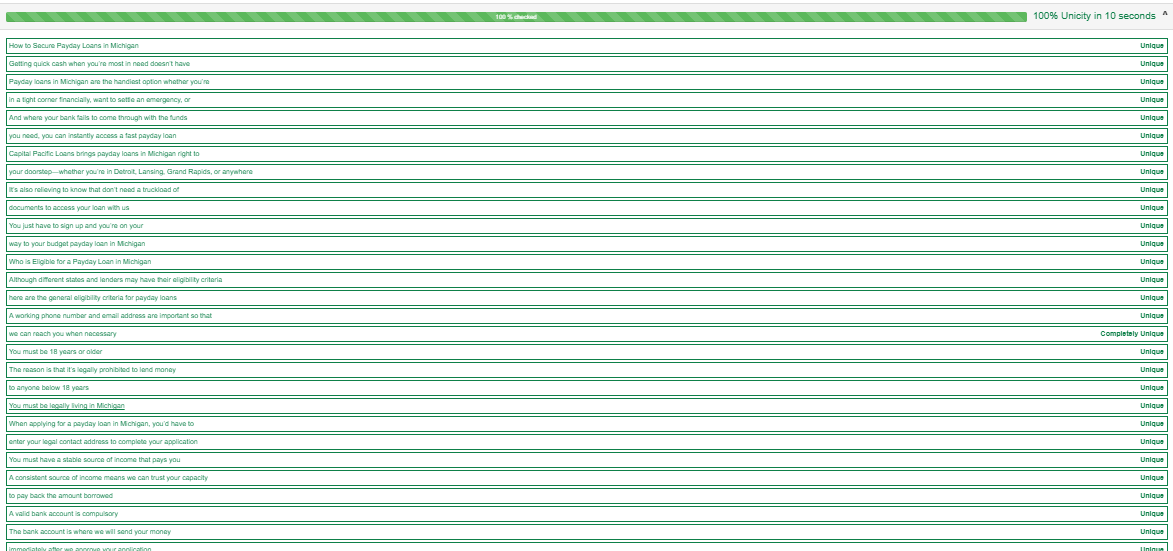Click Unique label on 'You must be 18 years' row
This screenshot has height=551, width=1173.
(1152, 351)
